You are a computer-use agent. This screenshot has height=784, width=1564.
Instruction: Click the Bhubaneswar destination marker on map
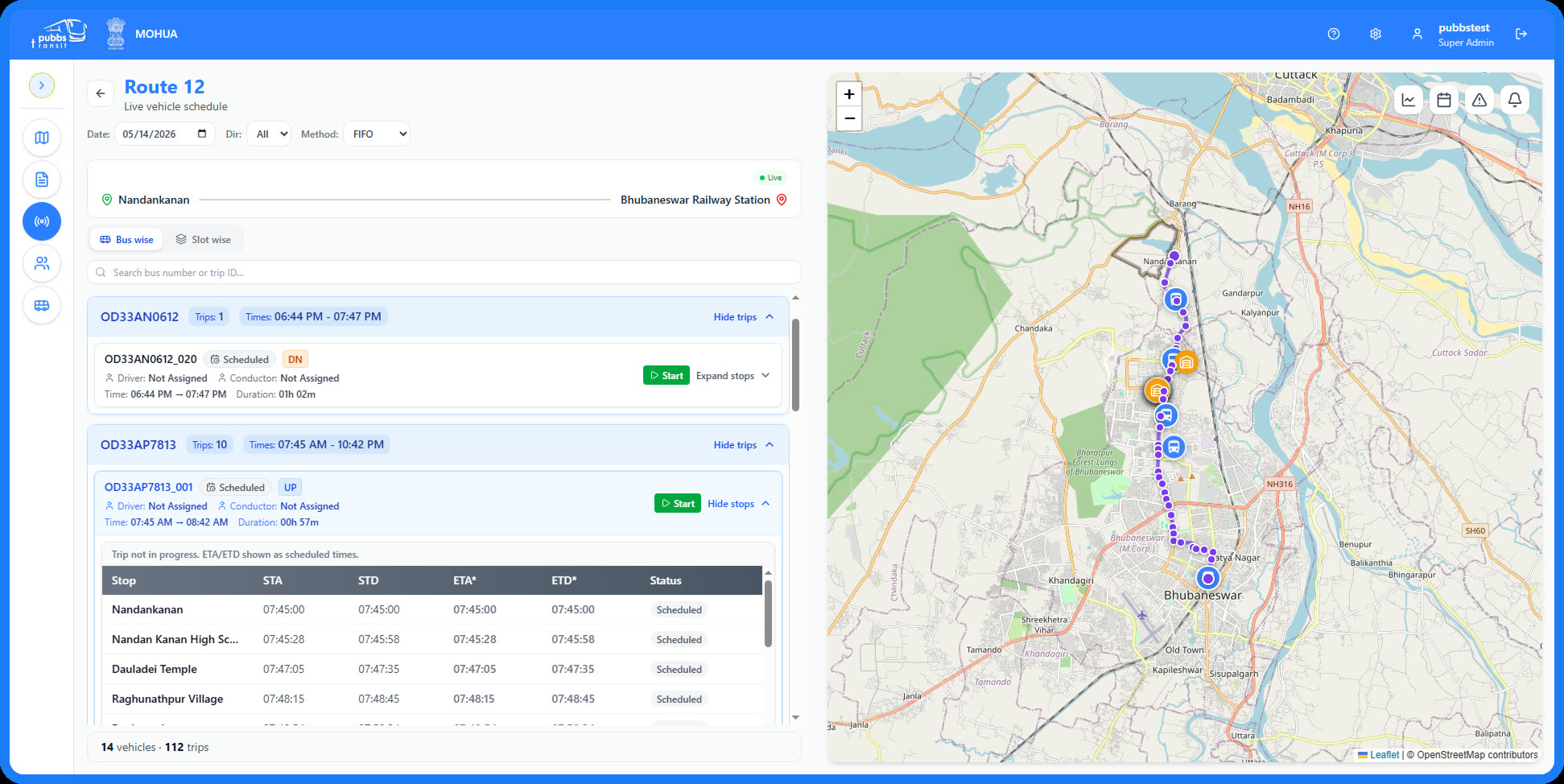pos(1207,578)
